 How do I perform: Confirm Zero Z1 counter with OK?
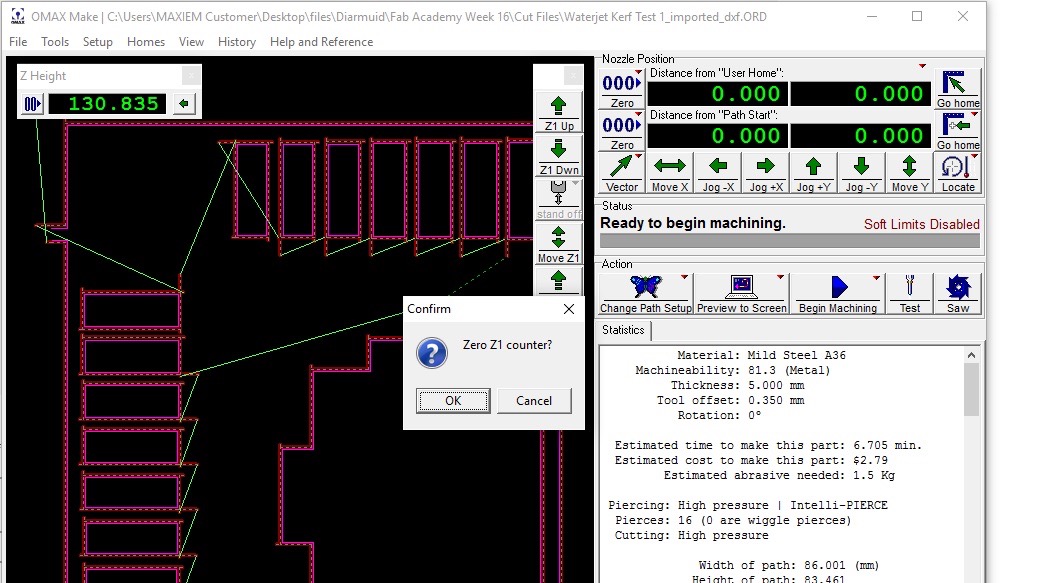pyautogui.click(x=453, y=401)
